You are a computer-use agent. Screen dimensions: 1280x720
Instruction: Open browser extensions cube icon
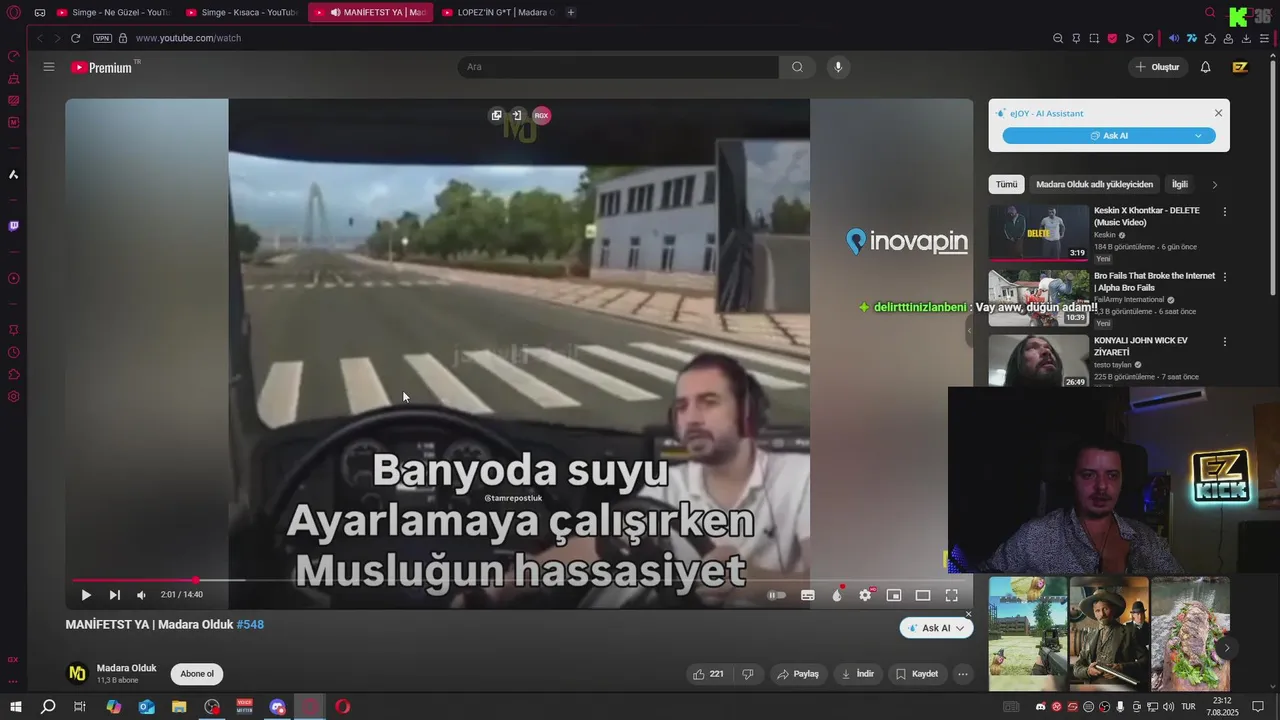(x=1210, y=38)
